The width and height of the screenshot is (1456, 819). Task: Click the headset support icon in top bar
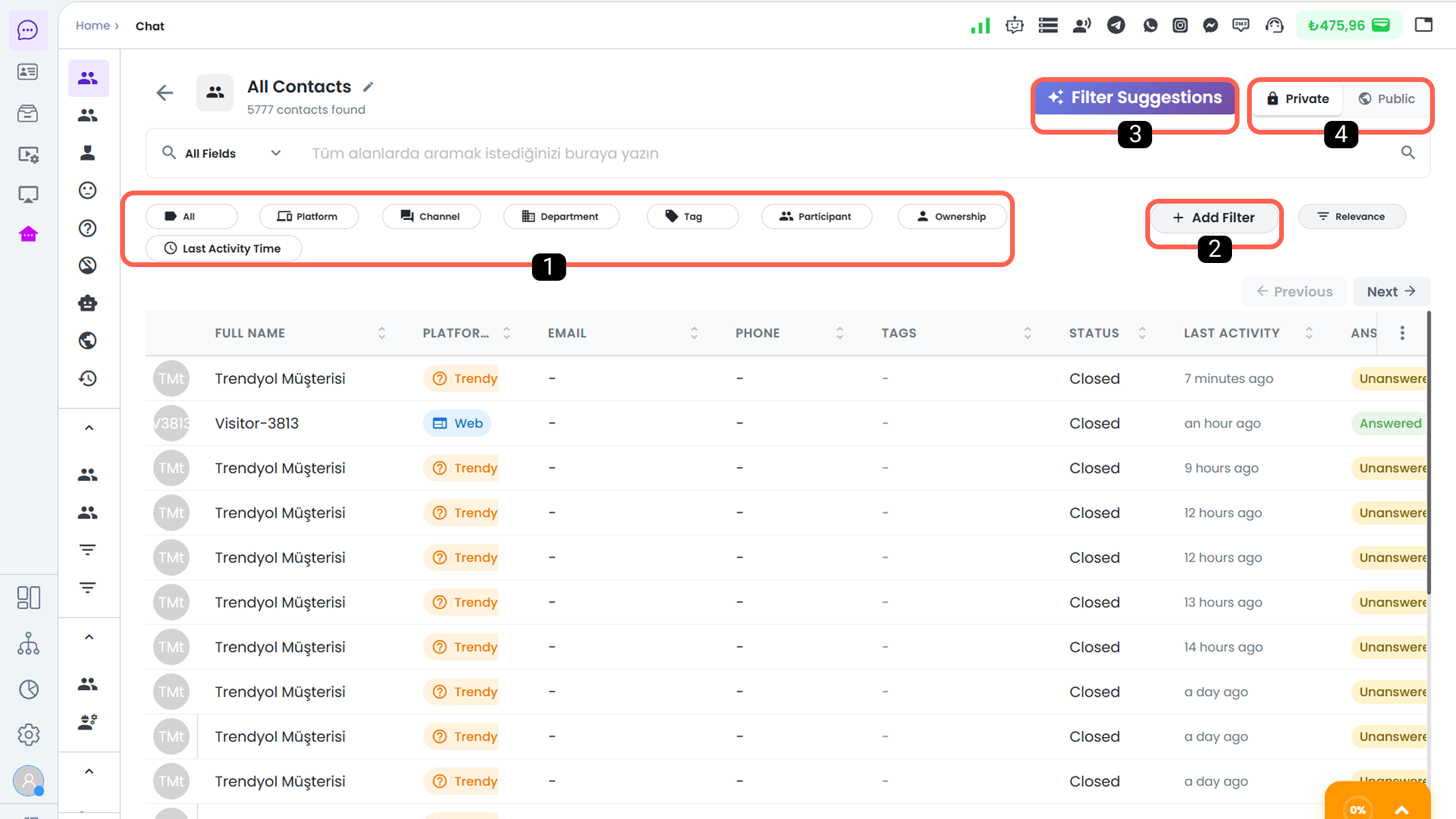[x=1274, y=26]
